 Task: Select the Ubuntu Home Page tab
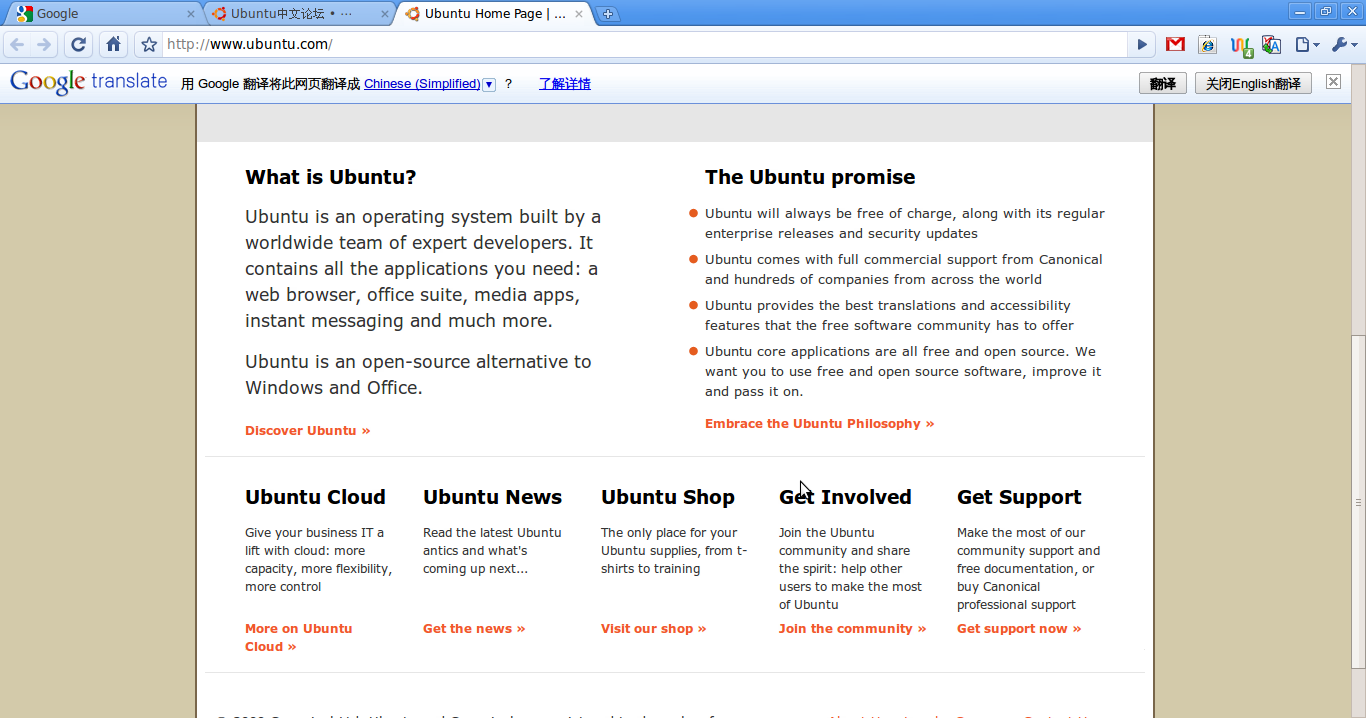click(493, 14)
